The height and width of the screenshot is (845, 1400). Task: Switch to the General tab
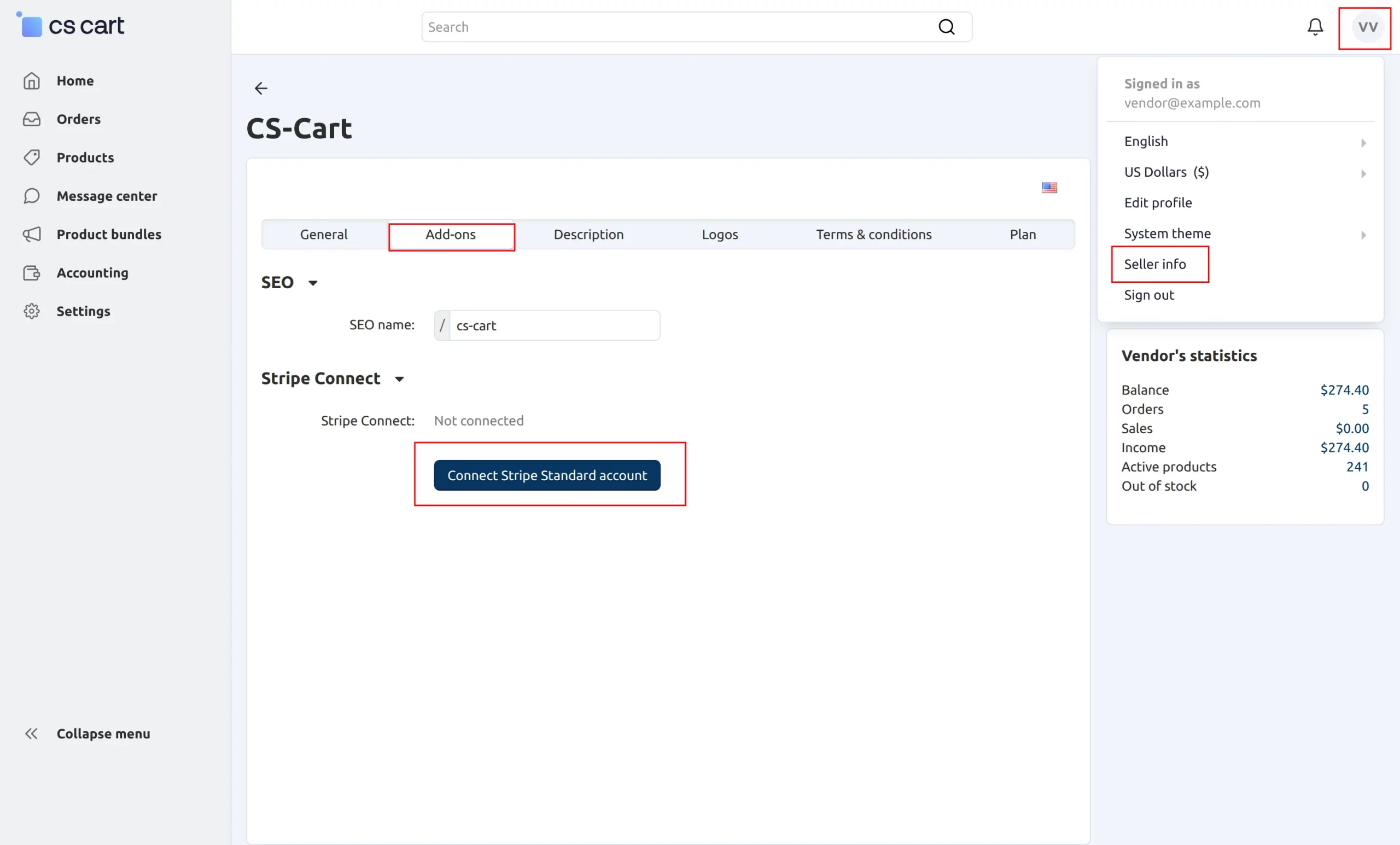click(324, 234)
